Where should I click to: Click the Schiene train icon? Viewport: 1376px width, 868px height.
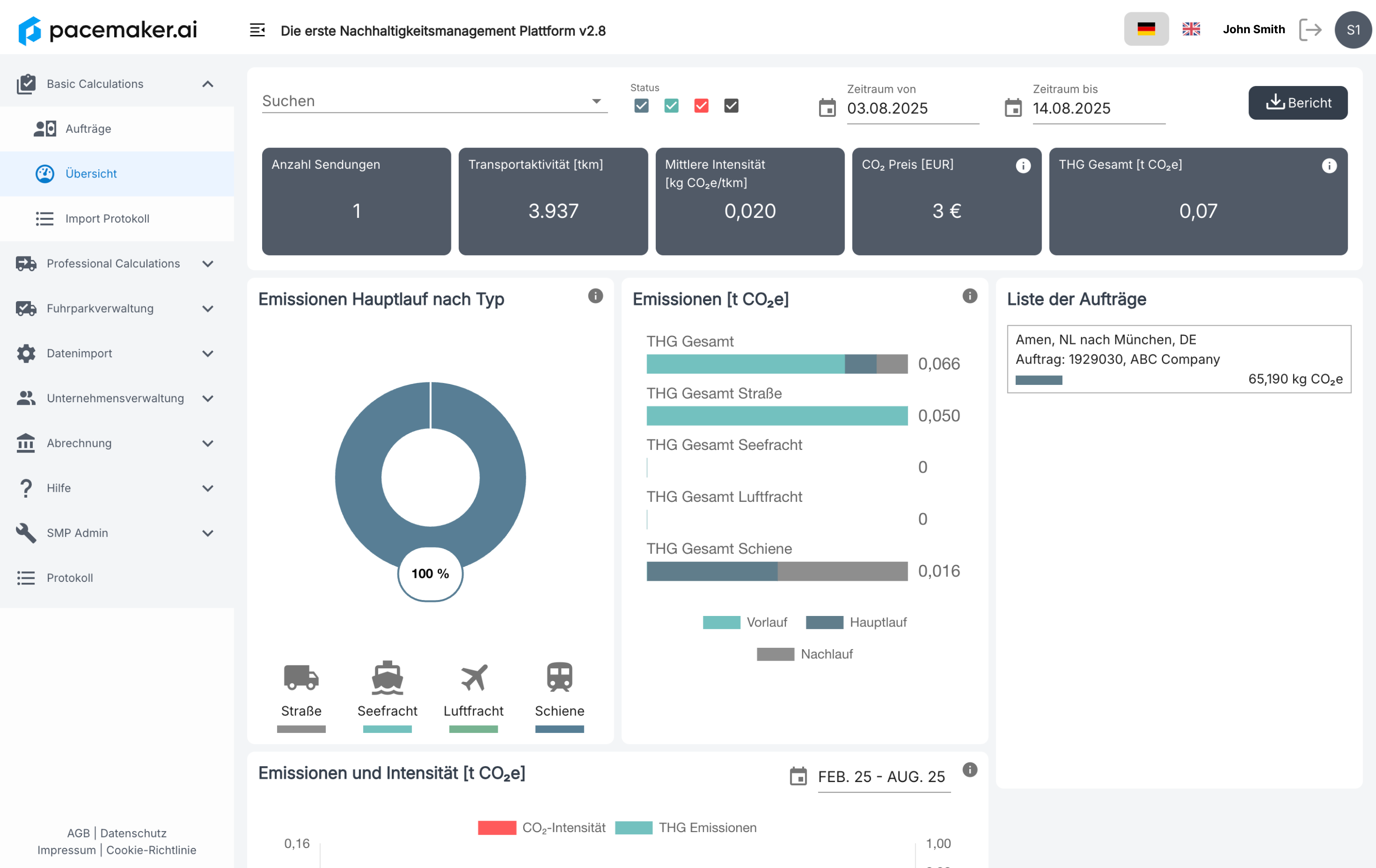tap(559, 678)
